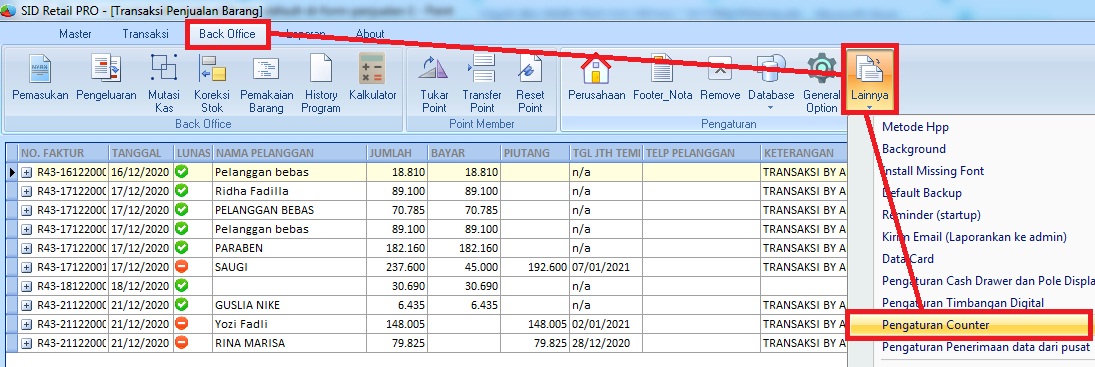Viewport: 1095px width, 367px height.
Task: Open the Master ribbon tab
Action: click(75, 33)
